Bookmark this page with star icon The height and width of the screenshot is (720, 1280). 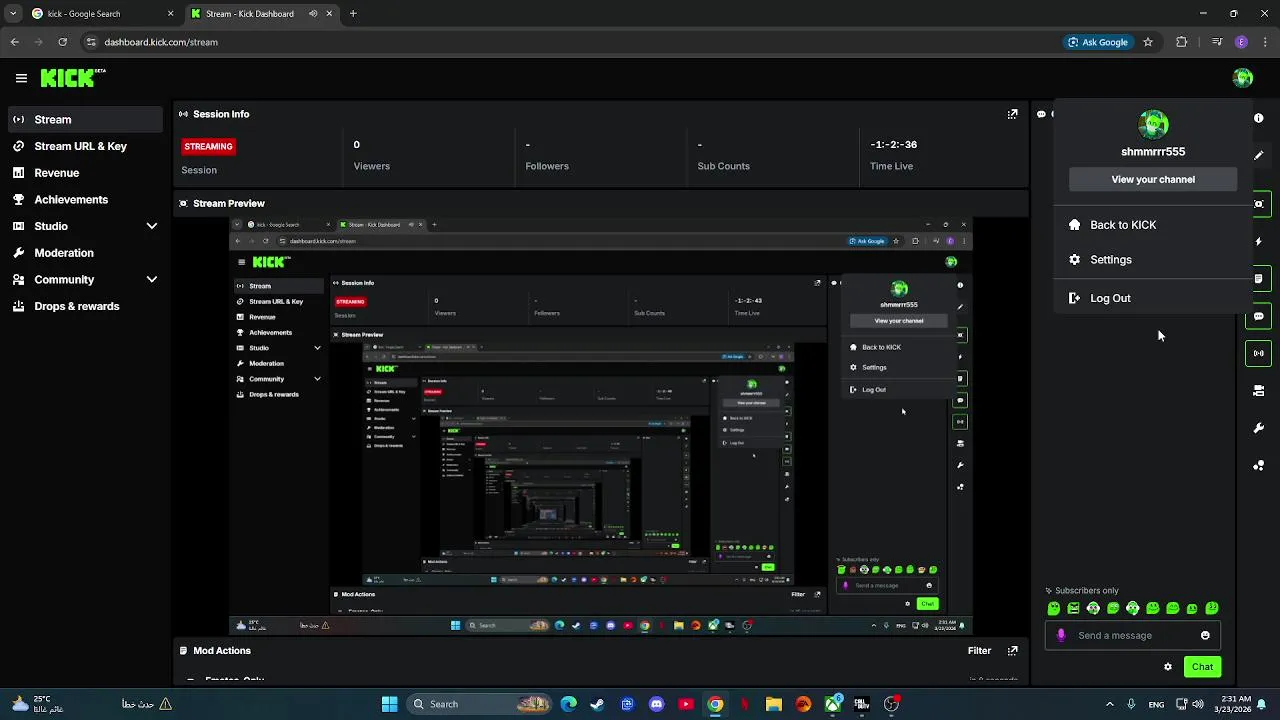click(1148, 42)
